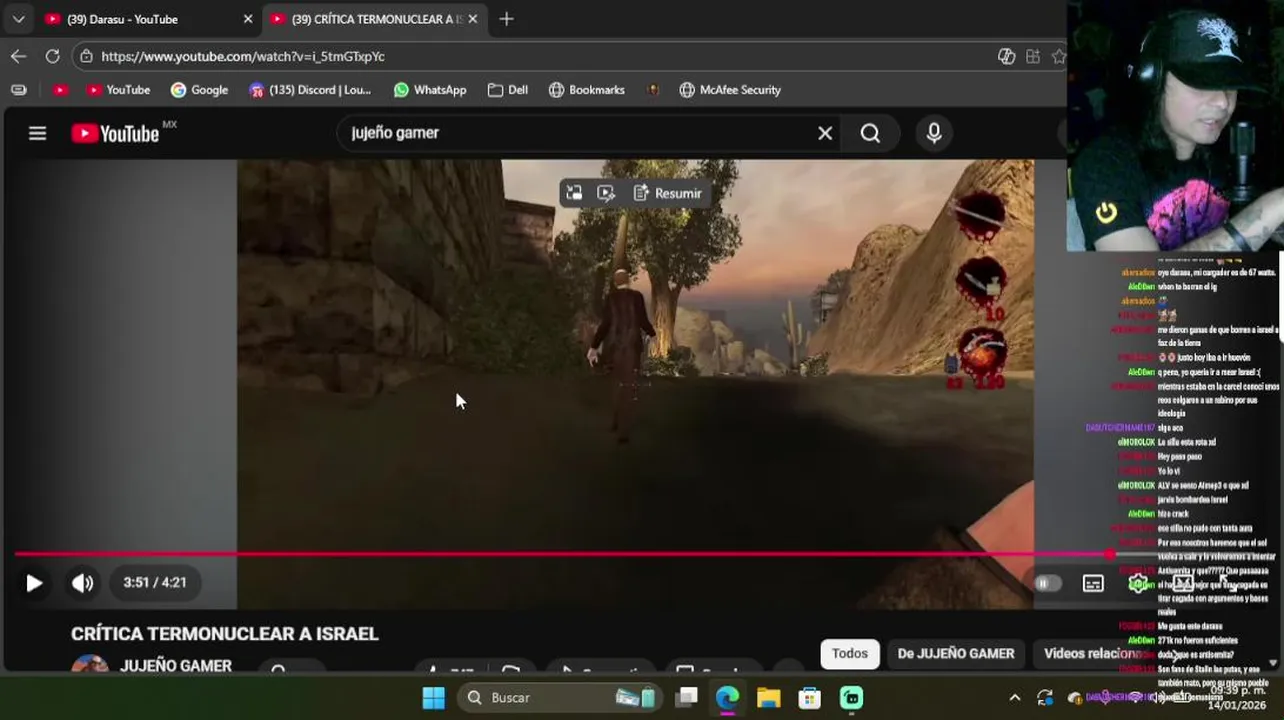The image size is (1284, 720).
Task: Select the 'De JUJEÑO GAMER' chip
Action: tap(956, 653)
